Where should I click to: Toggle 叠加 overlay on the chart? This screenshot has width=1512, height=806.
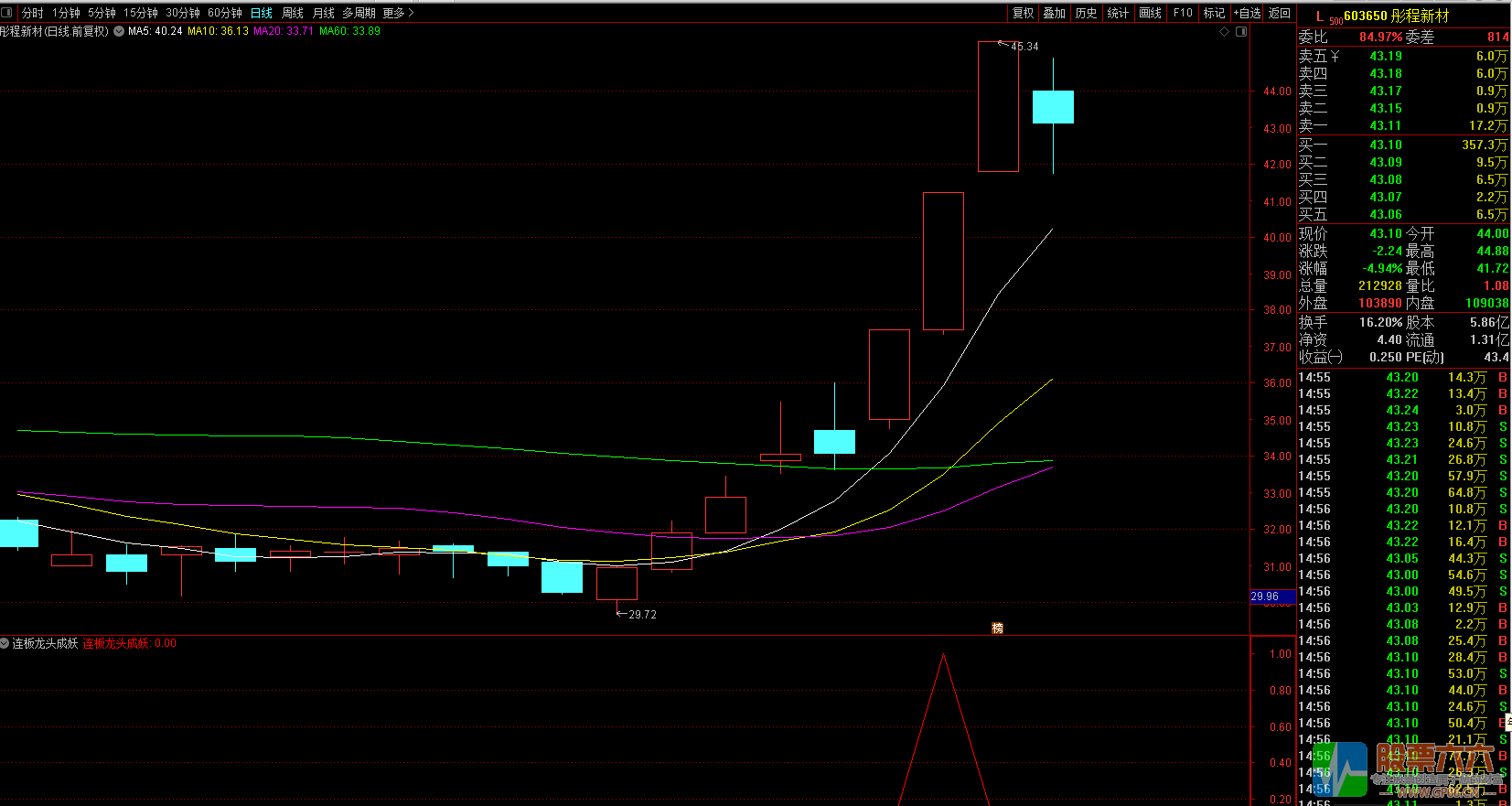point(1054,13)
